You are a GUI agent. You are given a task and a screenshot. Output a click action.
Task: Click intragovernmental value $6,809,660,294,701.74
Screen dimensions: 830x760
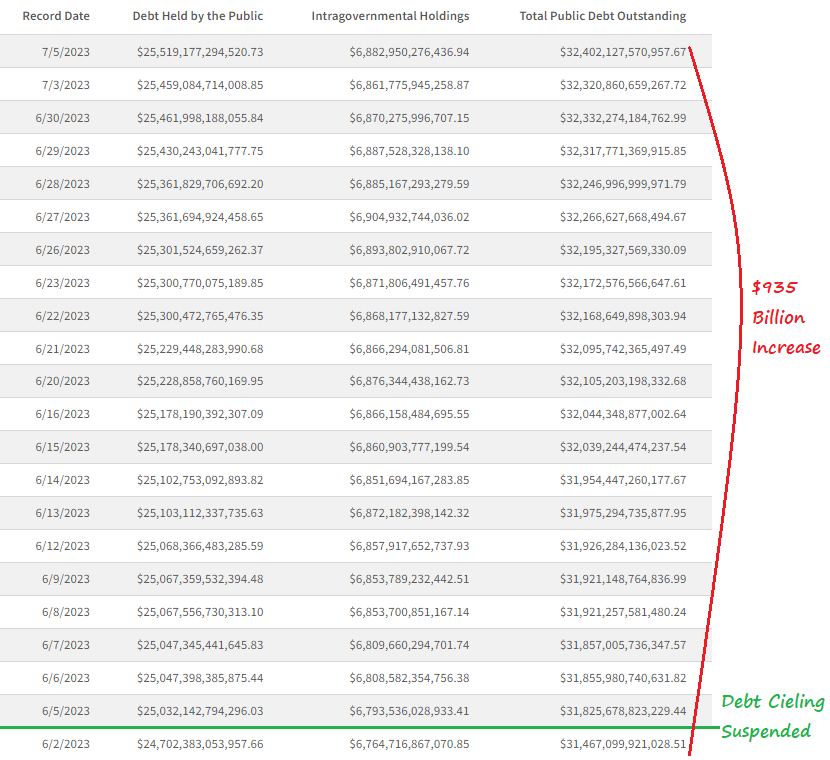[x=409, y=645]
